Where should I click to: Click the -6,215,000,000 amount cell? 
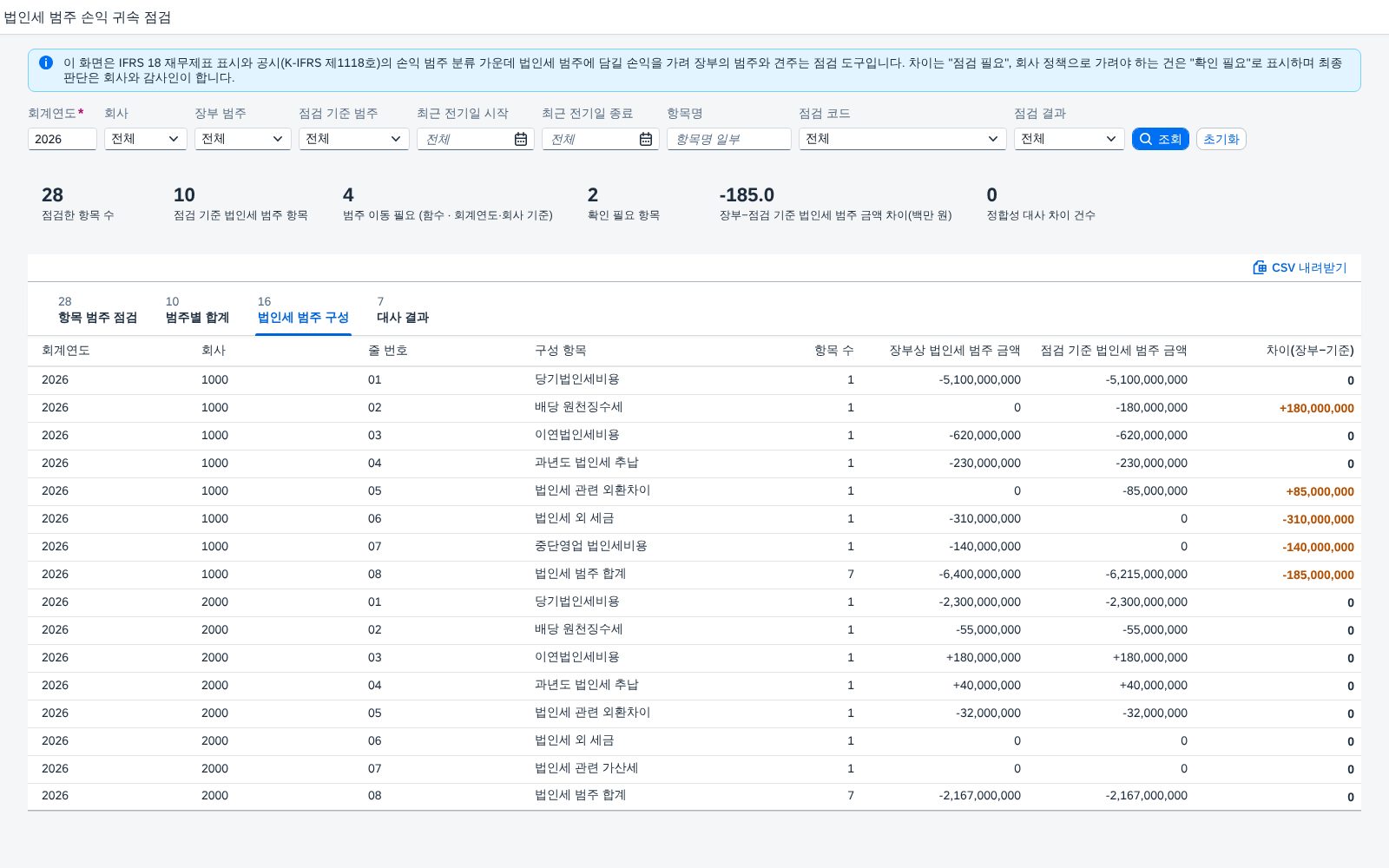coord(1147,574)
